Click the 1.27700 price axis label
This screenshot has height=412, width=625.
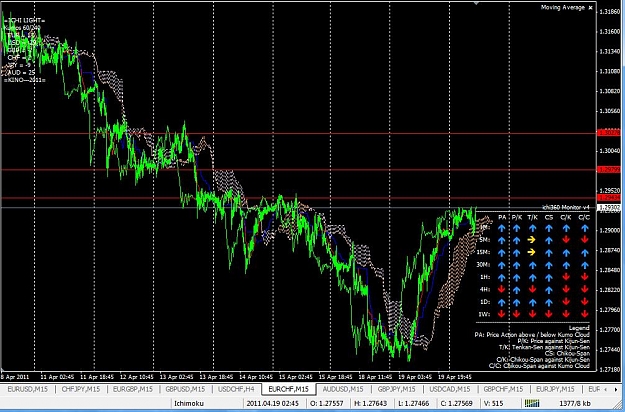[609, 330]
